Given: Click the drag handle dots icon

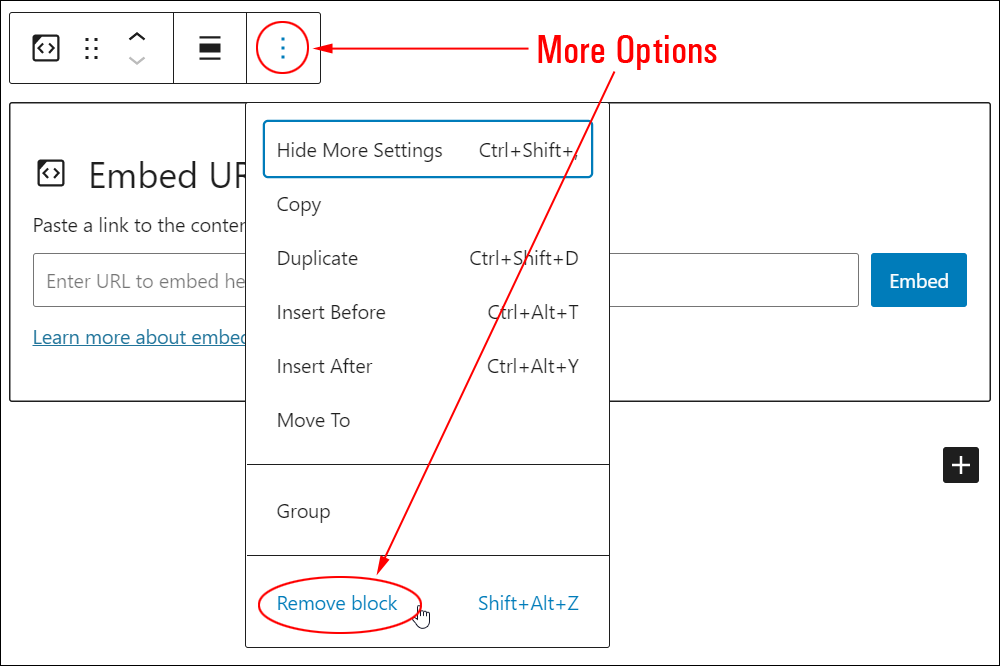Looking at the screenshot, I should 91,48.
